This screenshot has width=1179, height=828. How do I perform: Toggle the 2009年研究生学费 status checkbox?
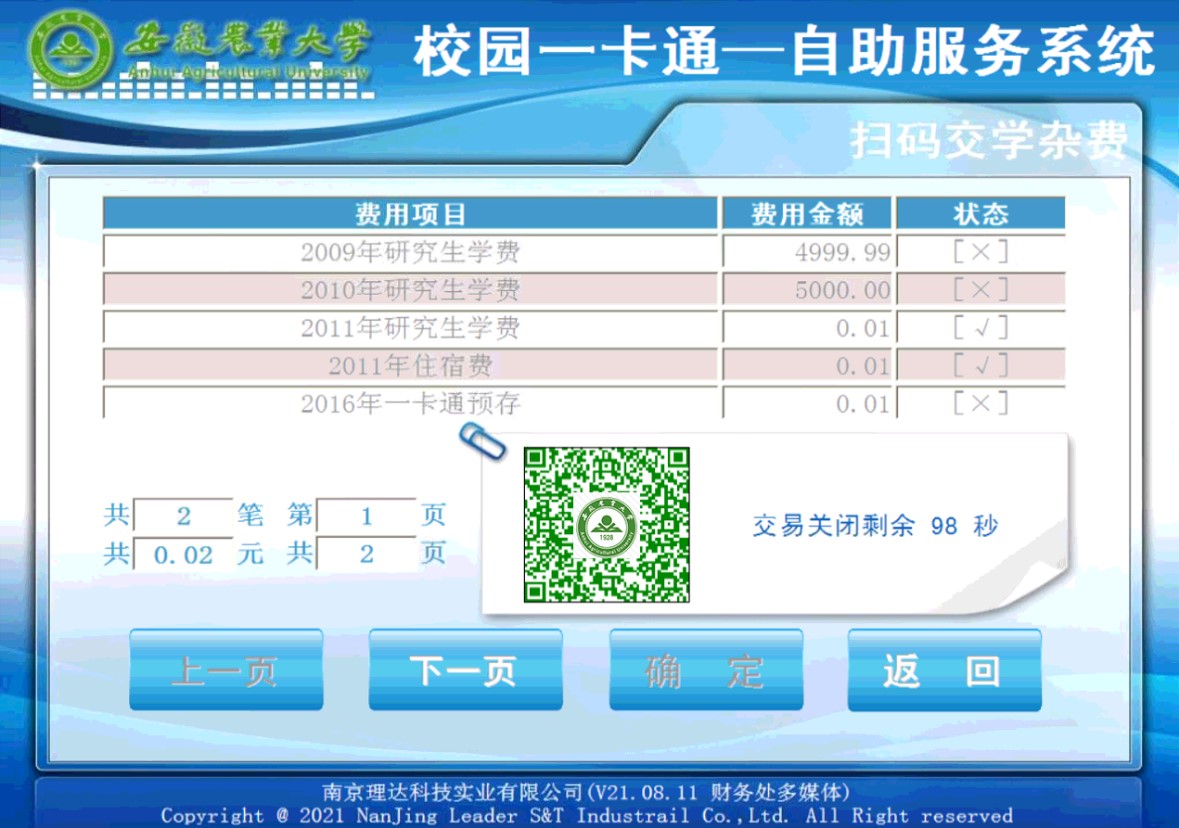pyautogui.click(x=979, y=252)
